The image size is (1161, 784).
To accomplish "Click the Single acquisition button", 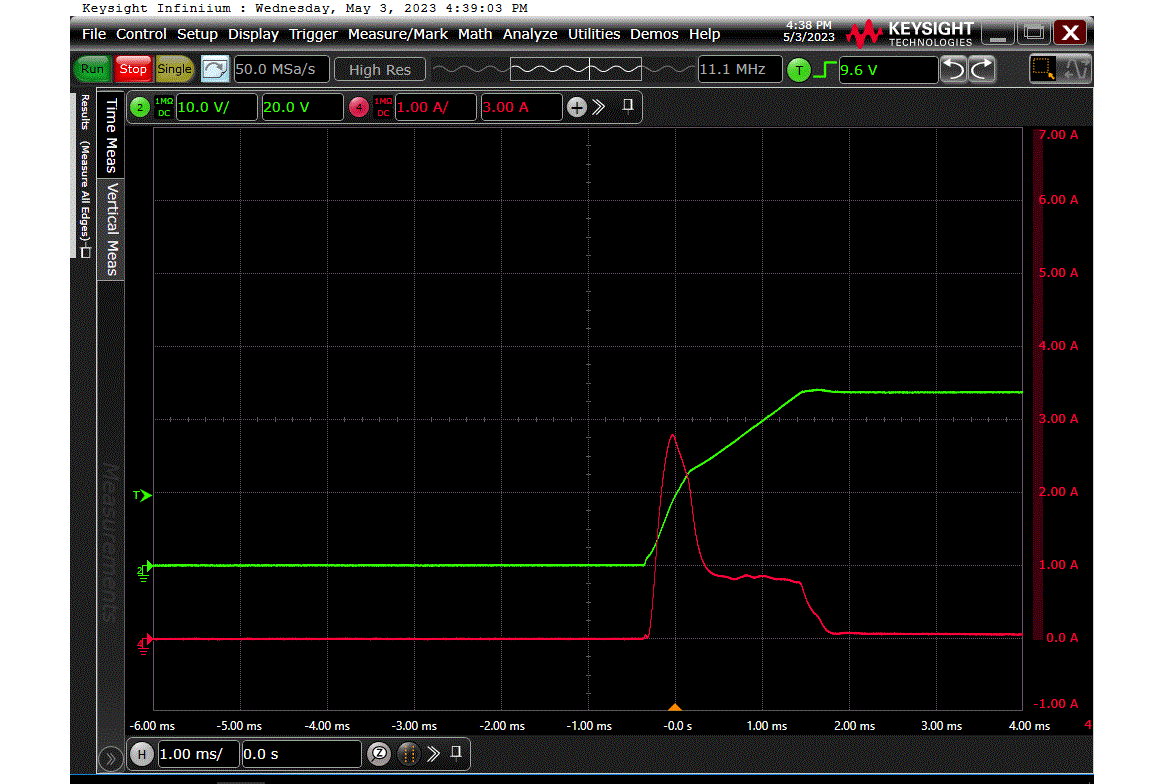I will [174, 69].
